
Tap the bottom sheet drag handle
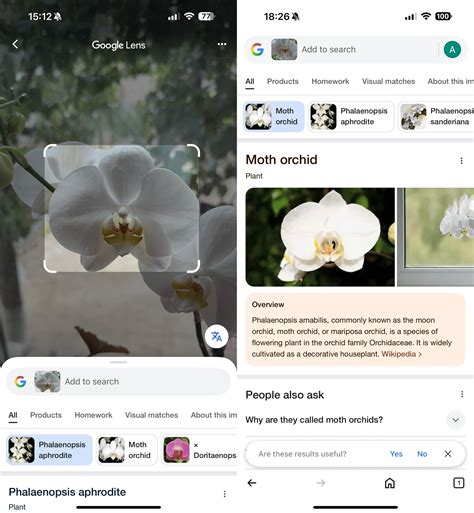tap(118, 362)
